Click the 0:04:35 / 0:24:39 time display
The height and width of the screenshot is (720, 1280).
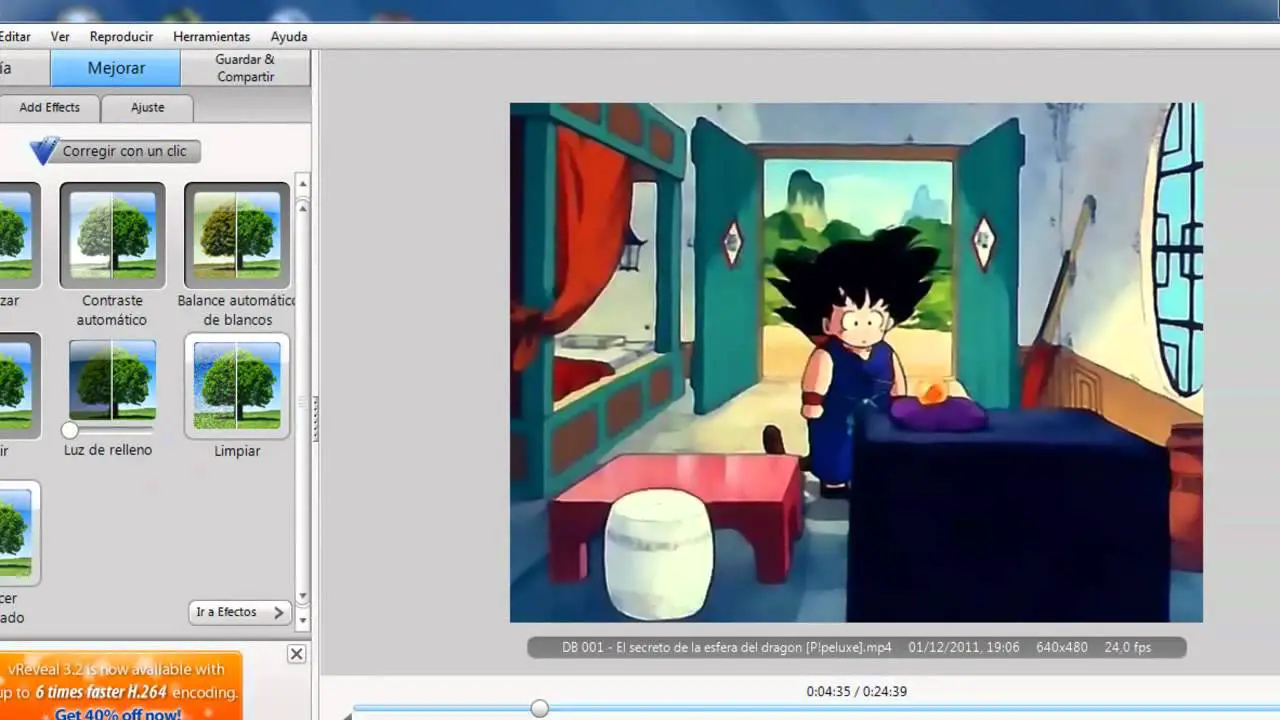857,691
